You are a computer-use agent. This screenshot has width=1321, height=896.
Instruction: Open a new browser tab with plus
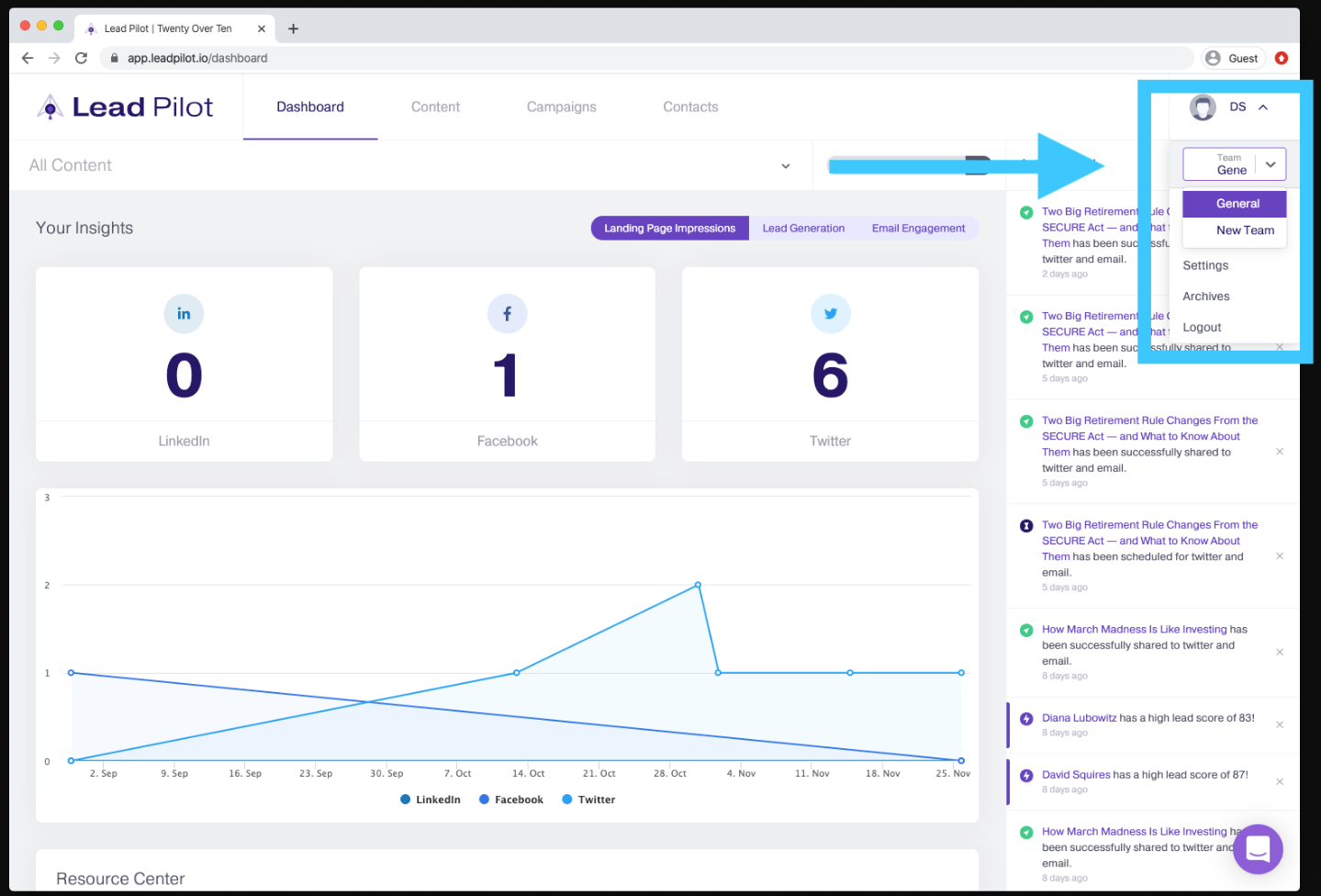pyautogui.click(x=293, y=28)
